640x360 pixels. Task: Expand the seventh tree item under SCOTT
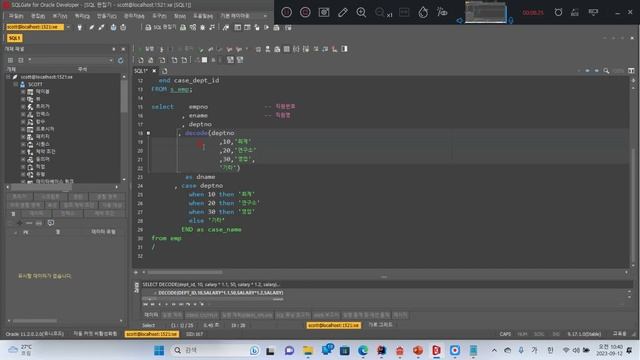click(23, 136)
